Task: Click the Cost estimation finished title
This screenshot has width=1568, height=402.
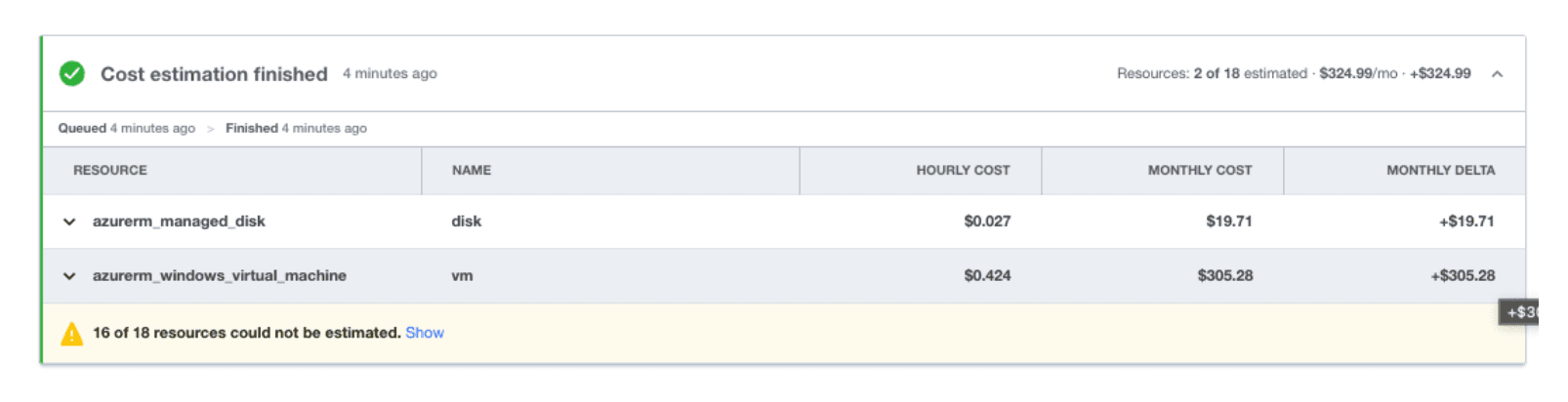Action: (214, 74)
